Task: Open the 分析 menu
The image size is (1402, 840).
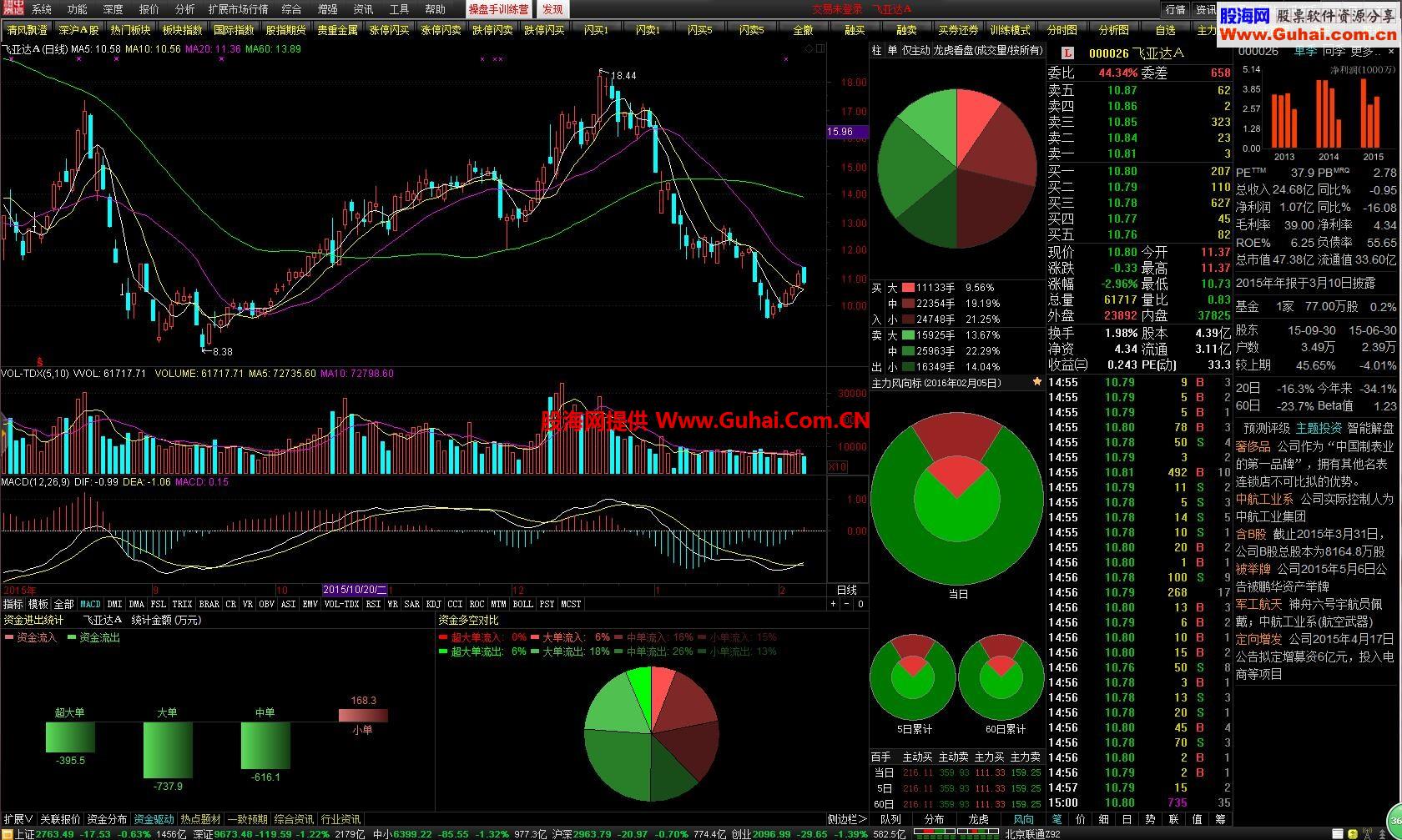Action: [184, 9]
